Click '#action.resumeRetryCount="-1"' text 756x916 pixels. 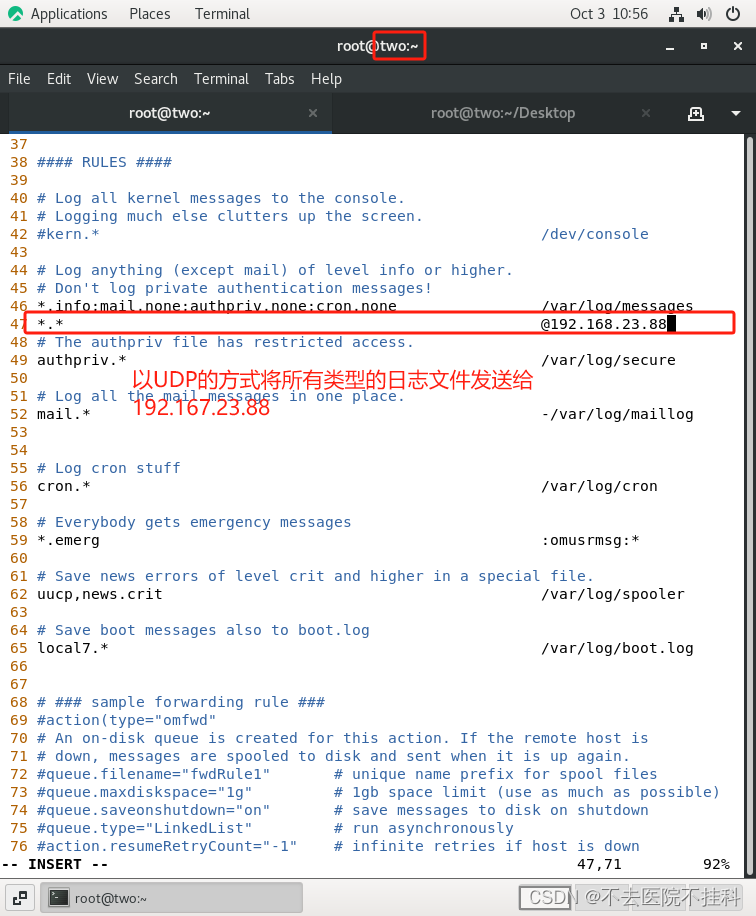tap(167, 846)
